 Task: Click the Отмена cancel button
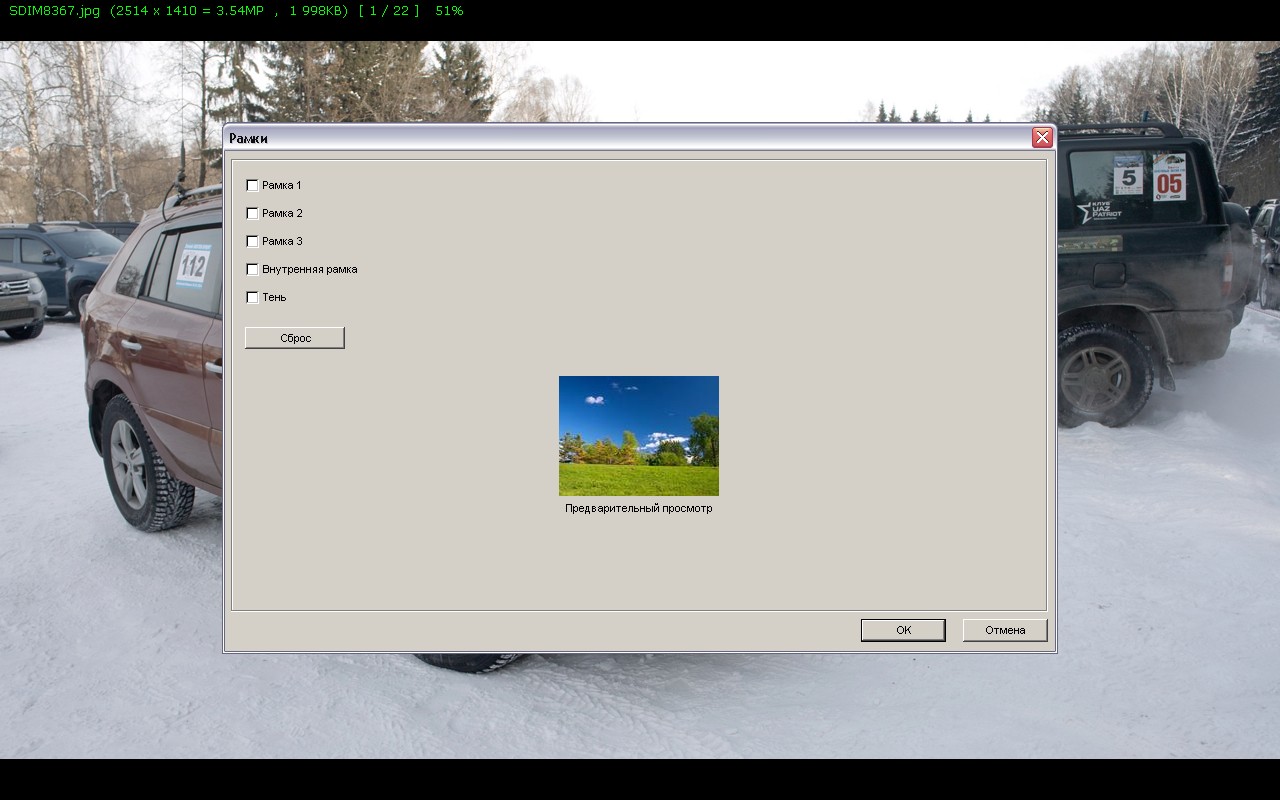(x=1004, y=630)
